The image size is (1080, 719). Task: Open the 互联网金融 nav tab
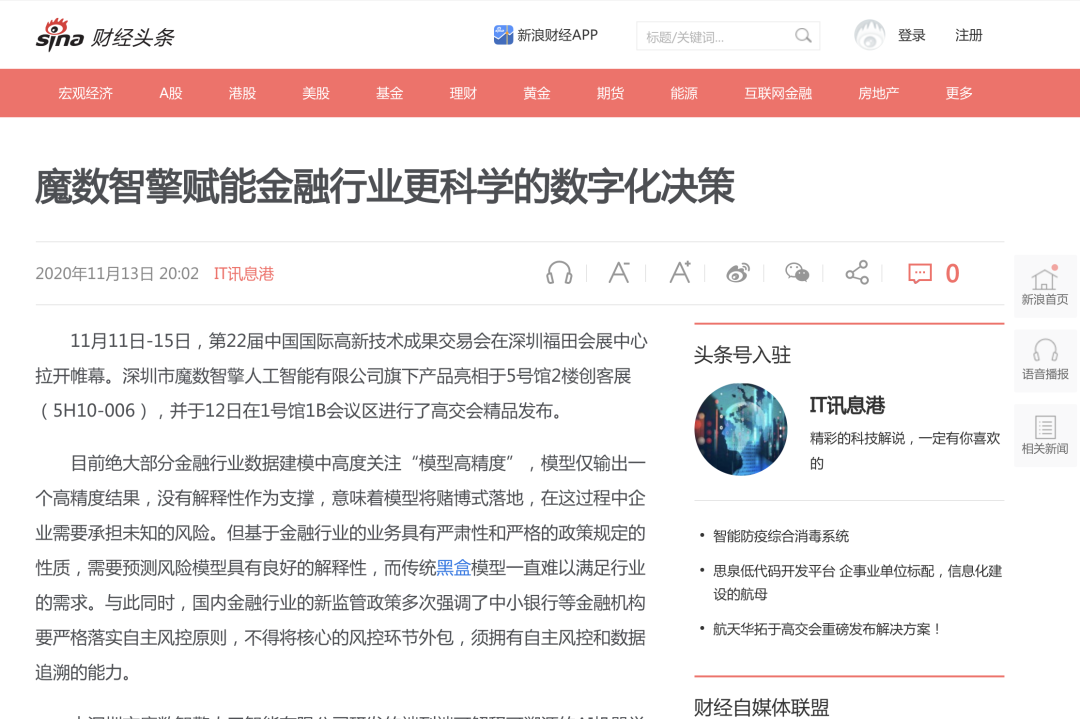pyautogui.click(x=778, y=93)
